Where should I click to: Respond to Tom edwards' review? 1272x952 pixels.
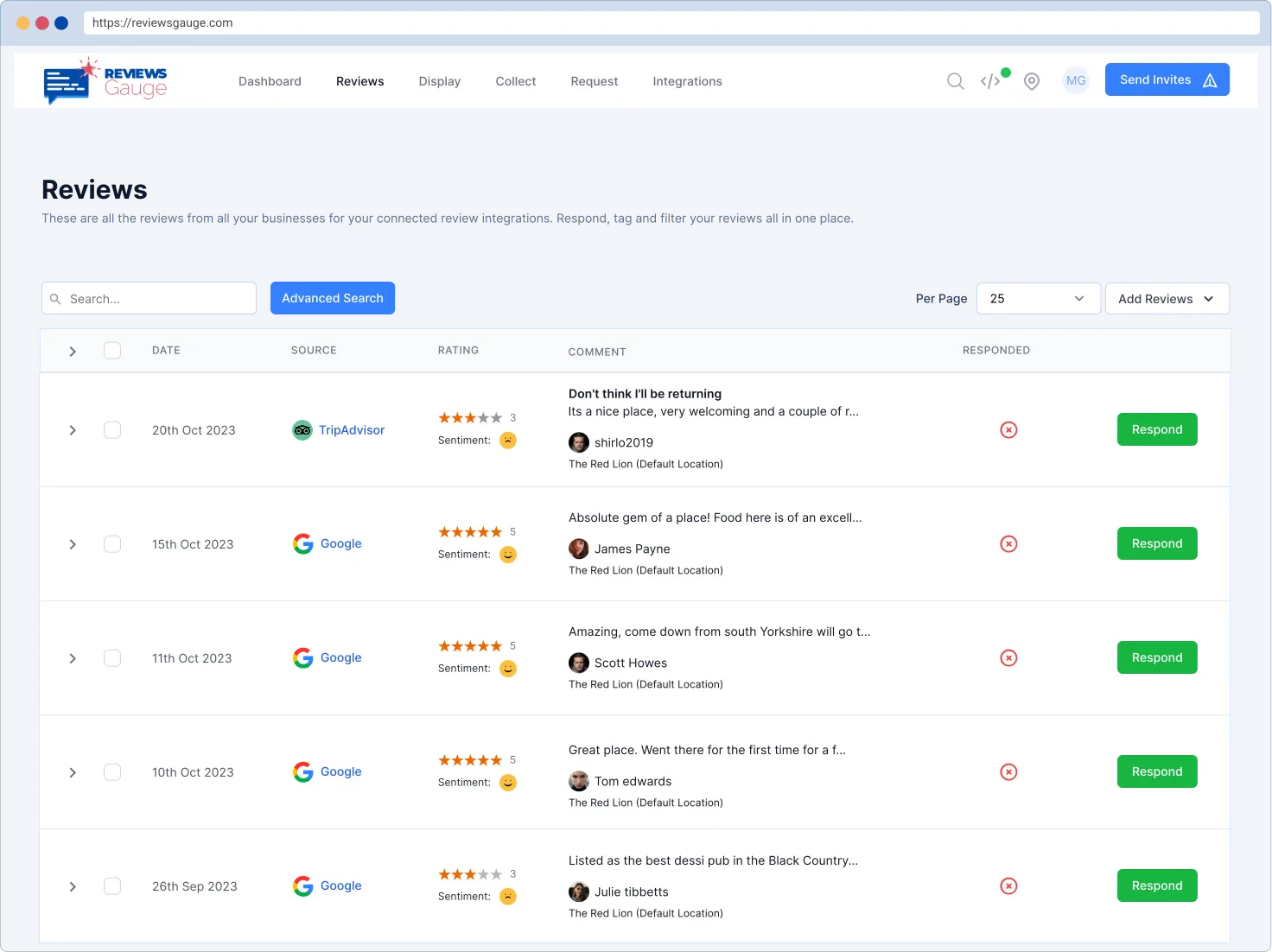coord(1156,771)
